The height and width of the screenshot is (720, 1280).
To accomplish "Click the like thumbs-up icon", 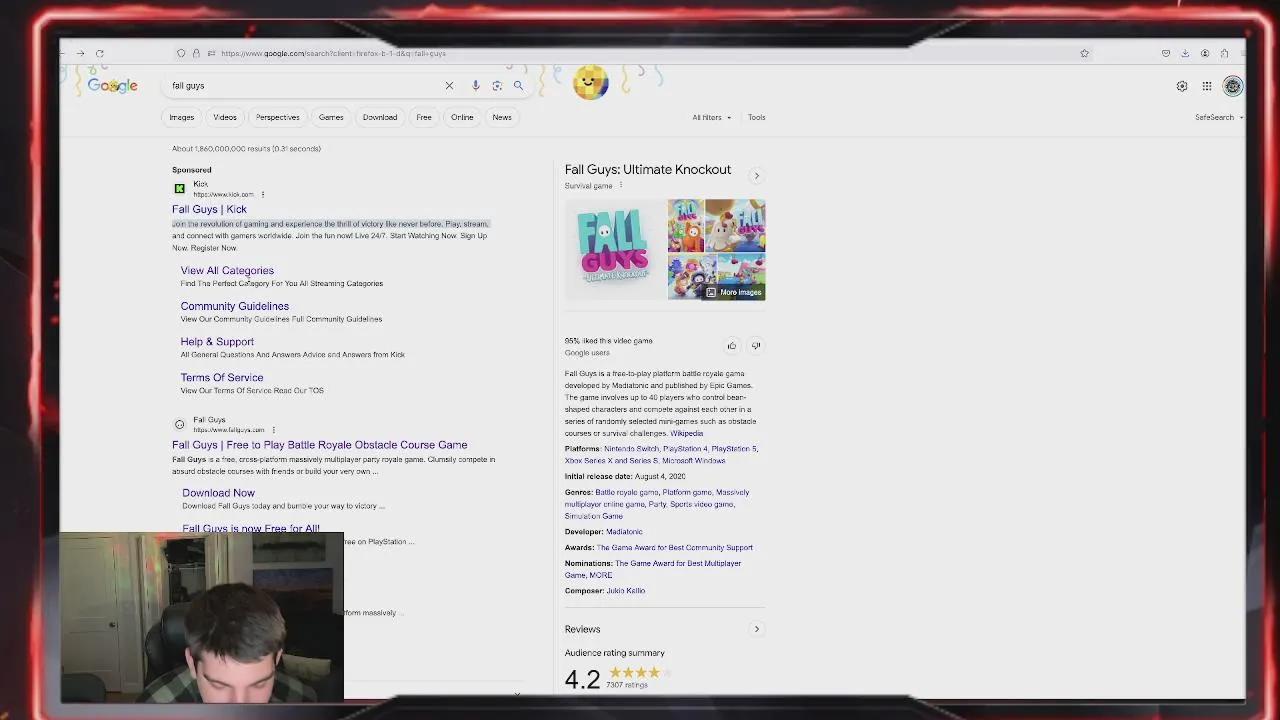I will [x=732, y=346].
